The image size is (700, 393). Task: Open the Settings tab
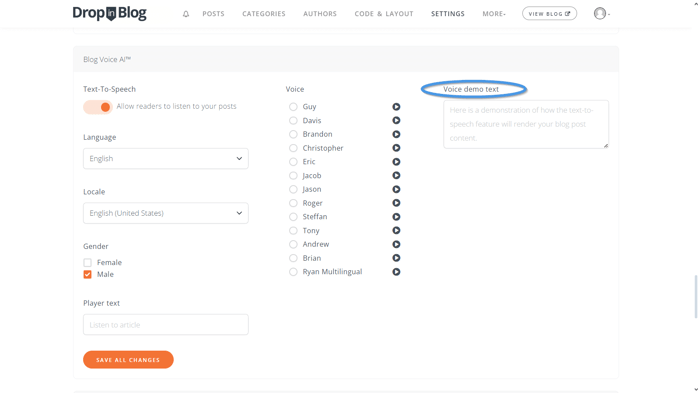pyautogui.click(x=448, y=14)
